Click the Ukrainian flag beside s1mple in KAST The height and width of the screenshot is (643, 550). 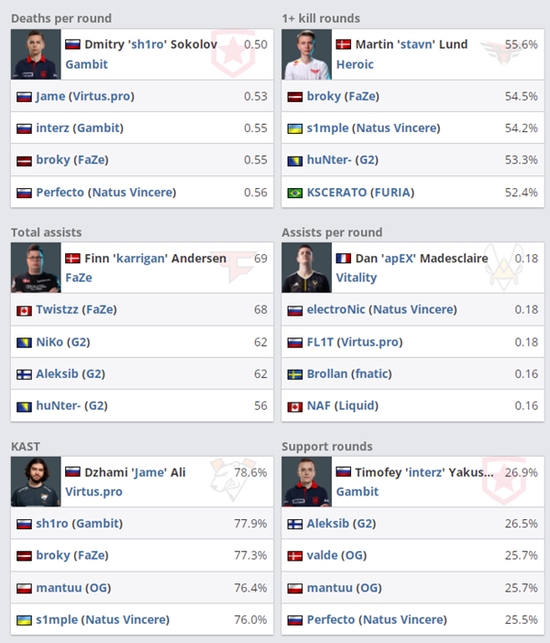point(24,620)
